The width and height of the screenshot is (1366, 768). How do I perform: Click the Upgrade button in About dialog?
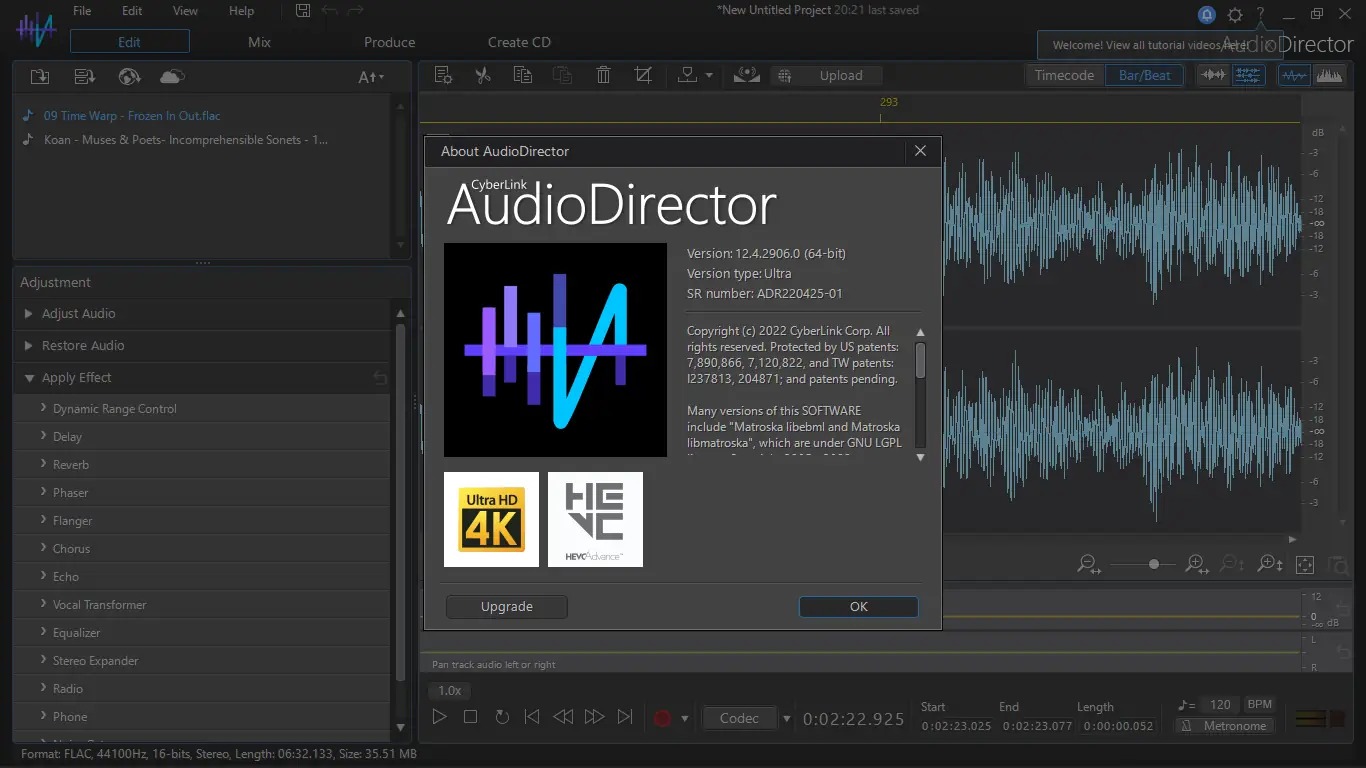[507, 606]
